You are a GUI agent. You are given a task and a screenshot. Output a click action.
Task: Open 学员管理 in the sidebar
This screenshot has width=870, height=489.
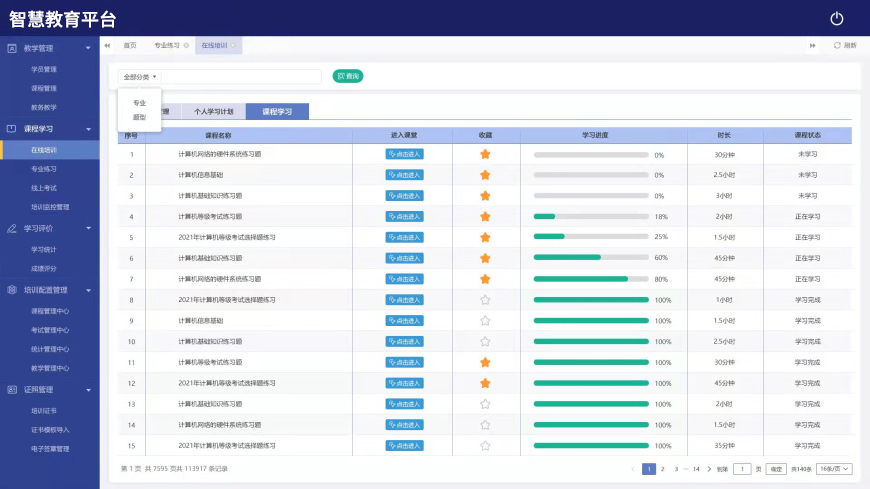(x=44, y=69)
